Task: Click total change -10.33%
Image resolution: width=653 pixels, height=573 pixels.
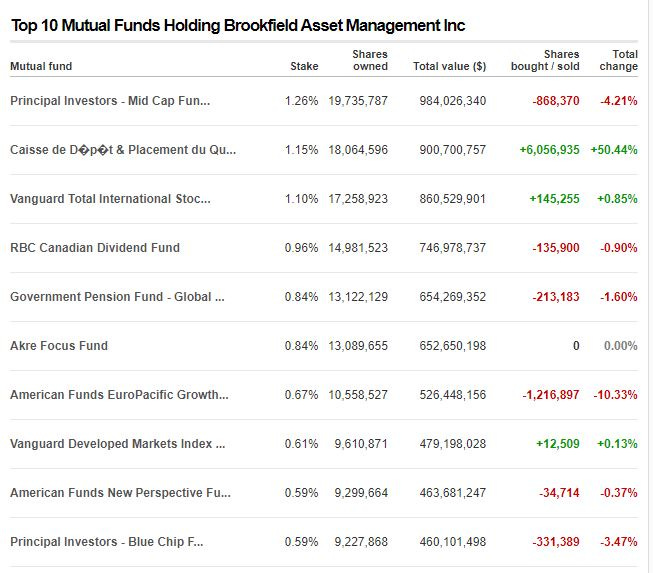Action: coord(615,395)
